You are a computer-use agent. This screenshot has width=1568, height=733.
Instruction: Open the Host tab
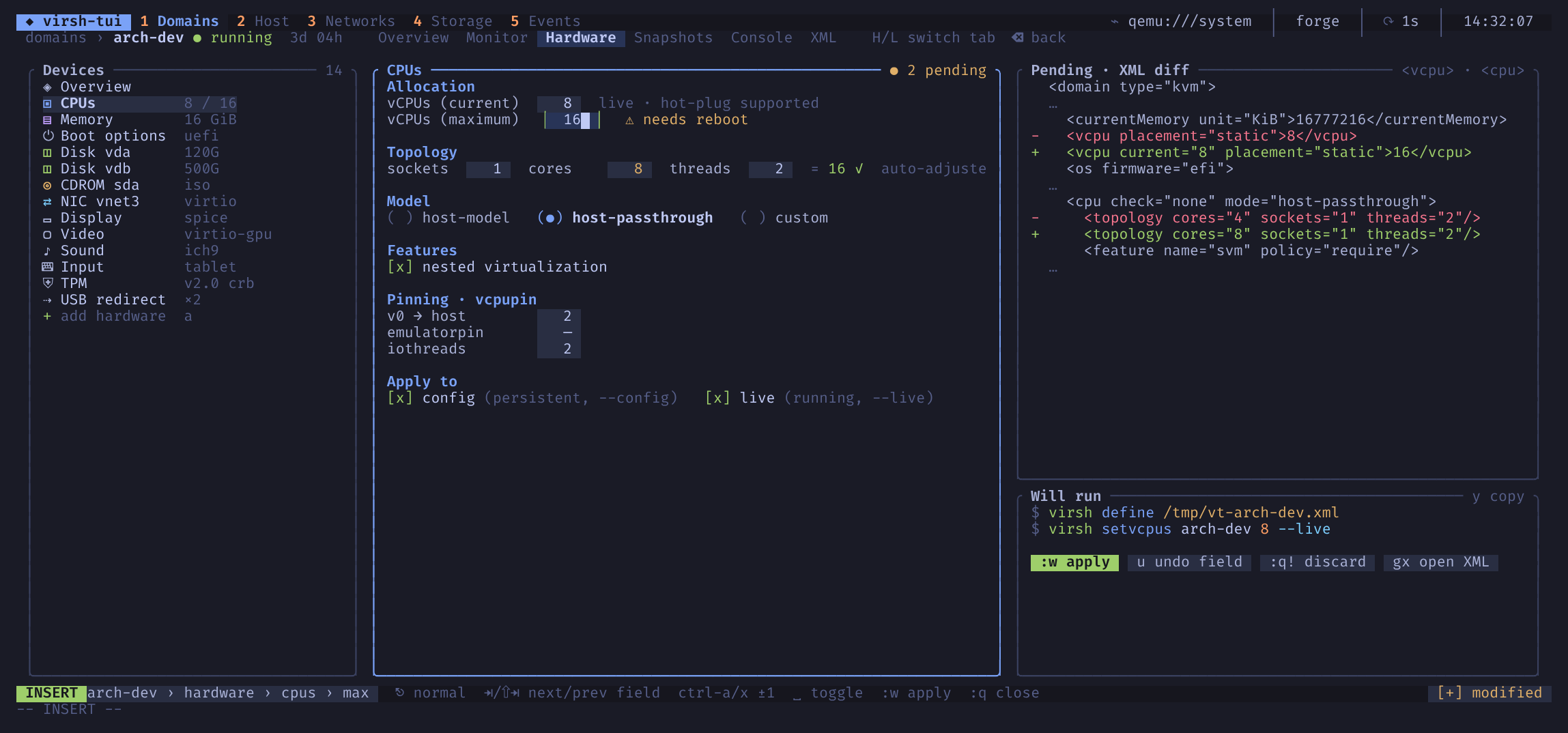[263, 21]
